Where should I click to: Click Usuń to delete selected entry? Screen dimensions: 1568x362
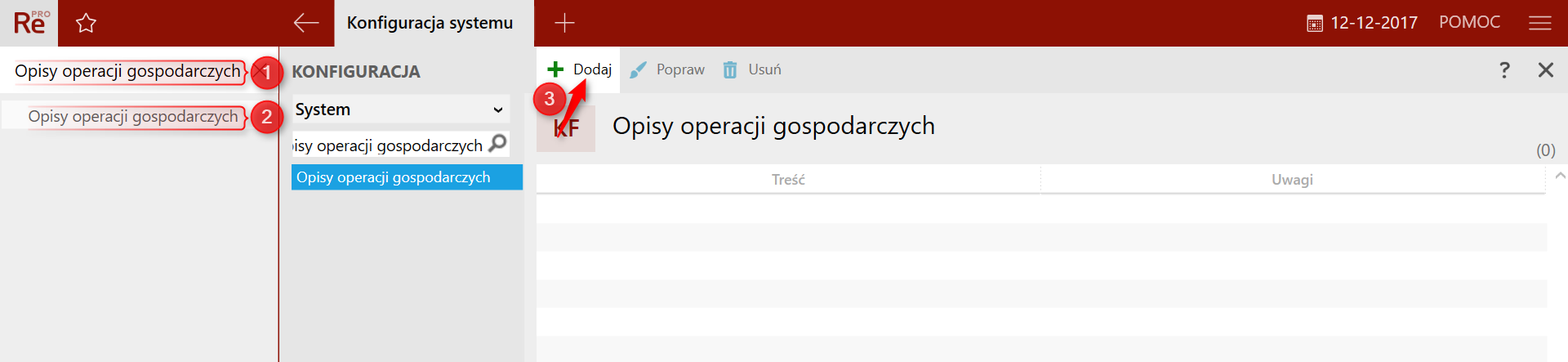(x=752, y=69)
